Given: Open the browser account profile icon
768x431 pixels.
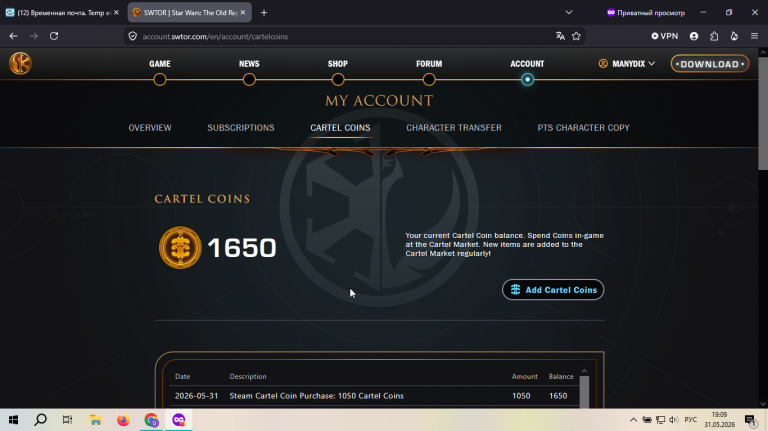Looking at the screenshot, I should click(x=694, y=36).
